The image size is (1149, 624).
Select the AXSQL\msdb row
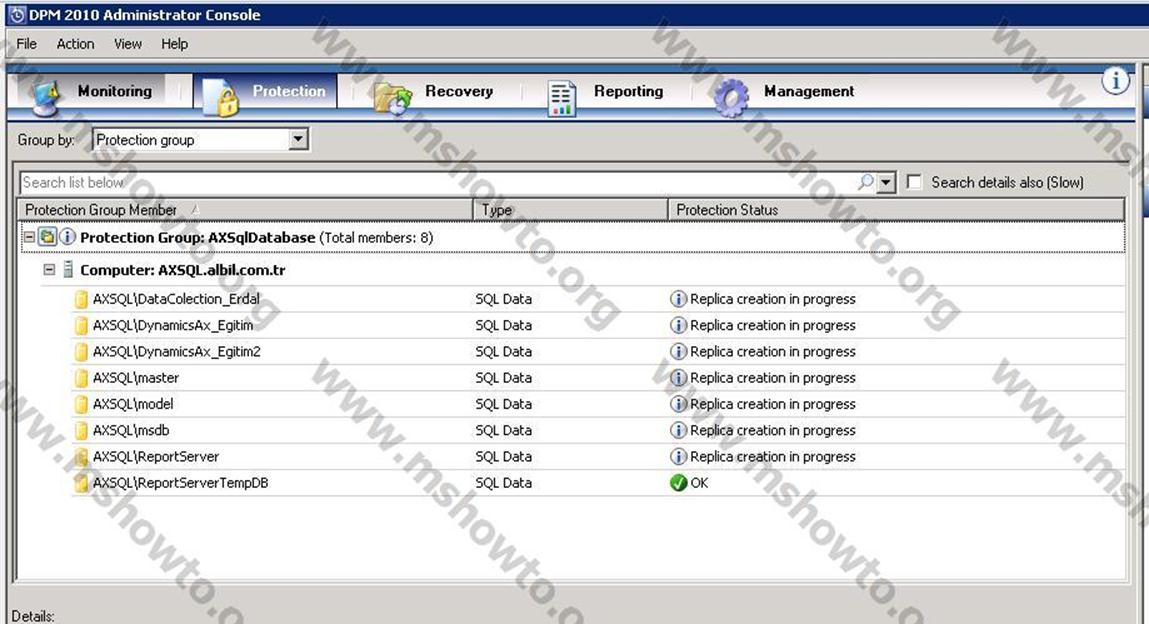coord(598,431)
